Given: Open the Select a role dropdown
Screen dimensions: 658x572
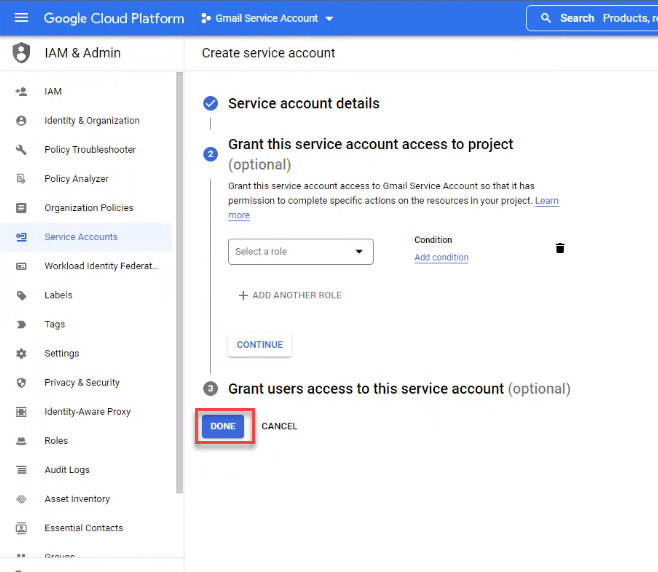Looking at the screenshot, I should [x=300, y=252].
